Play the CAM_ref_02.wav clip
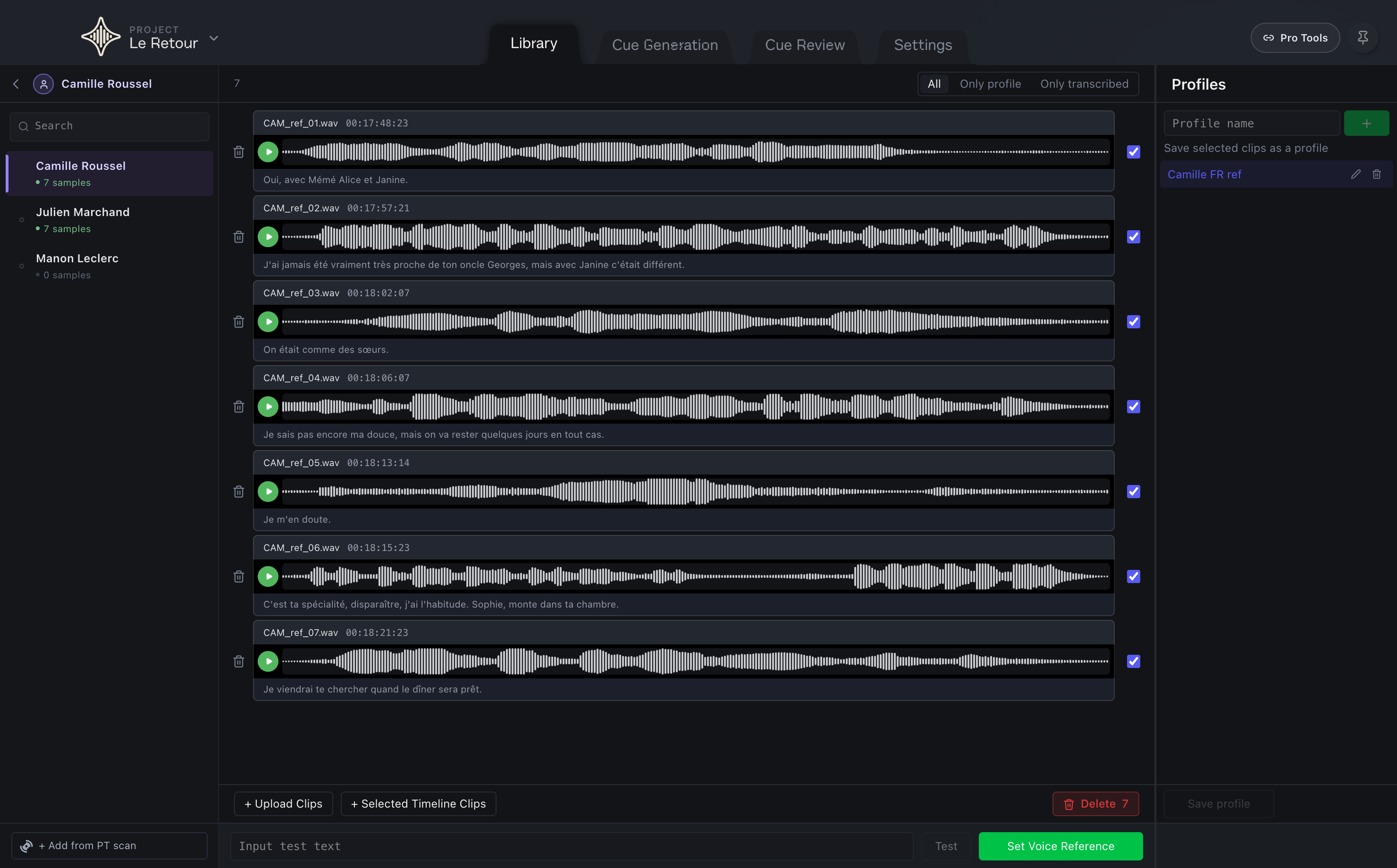 click(268, 237)
